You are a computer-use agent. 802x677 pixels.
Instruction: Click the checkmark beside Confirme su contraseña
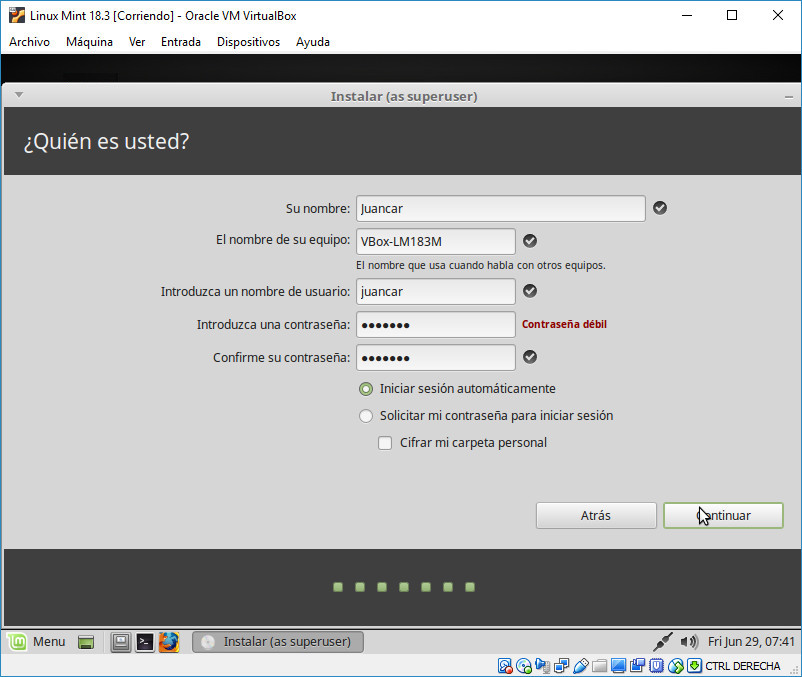(530, 357)
